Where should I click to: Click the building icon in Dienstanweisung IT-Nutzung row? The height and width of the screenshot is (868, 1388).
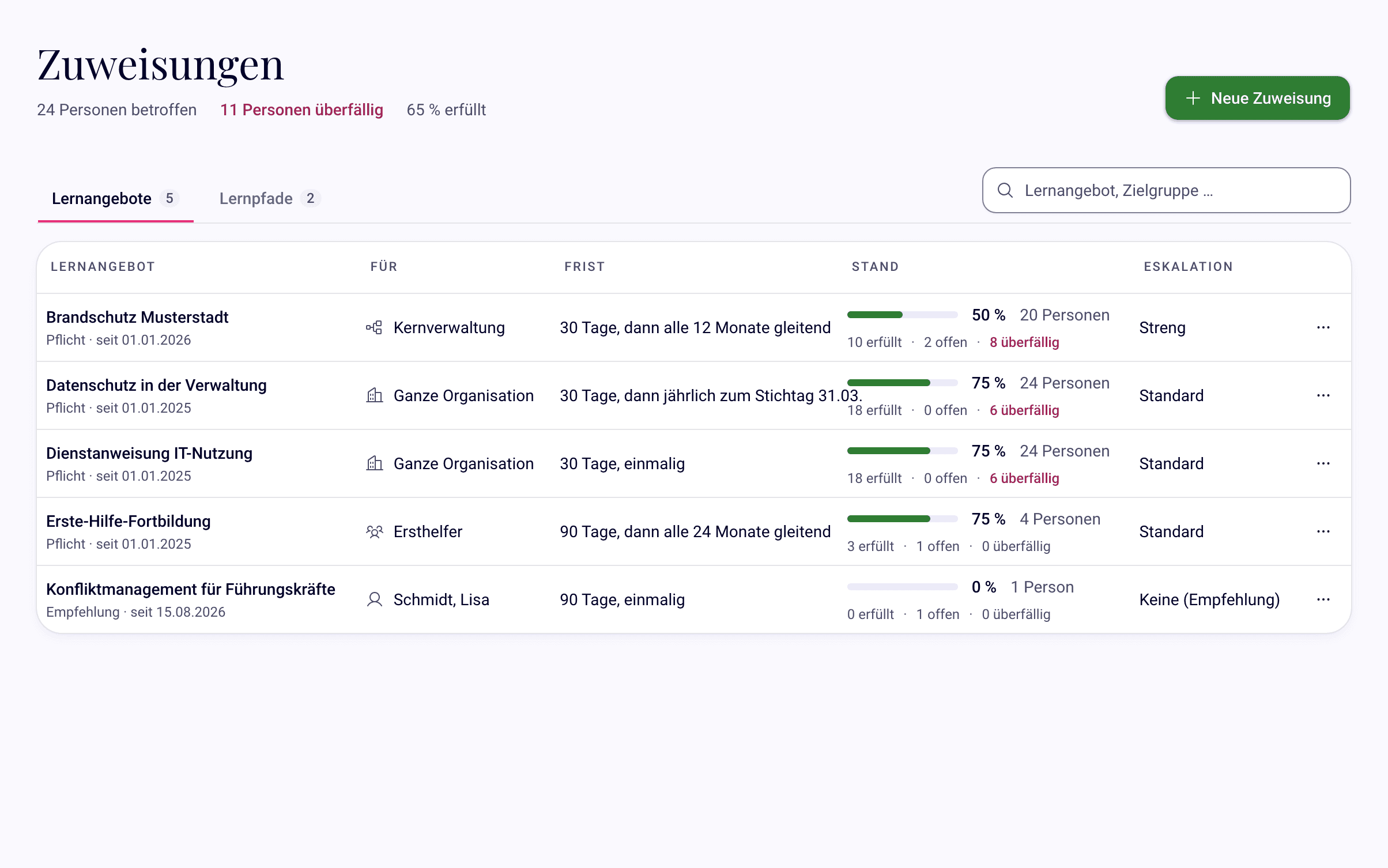point(374,463)
